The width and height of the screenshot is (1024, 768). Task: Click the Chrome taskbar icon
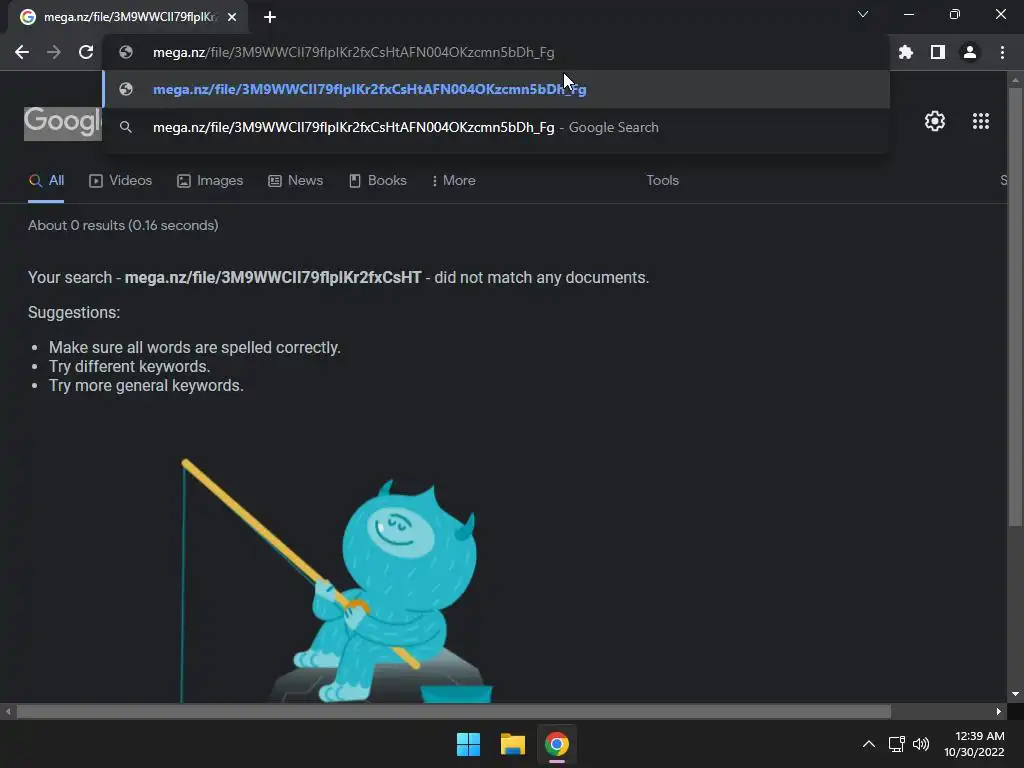(557, 744)
